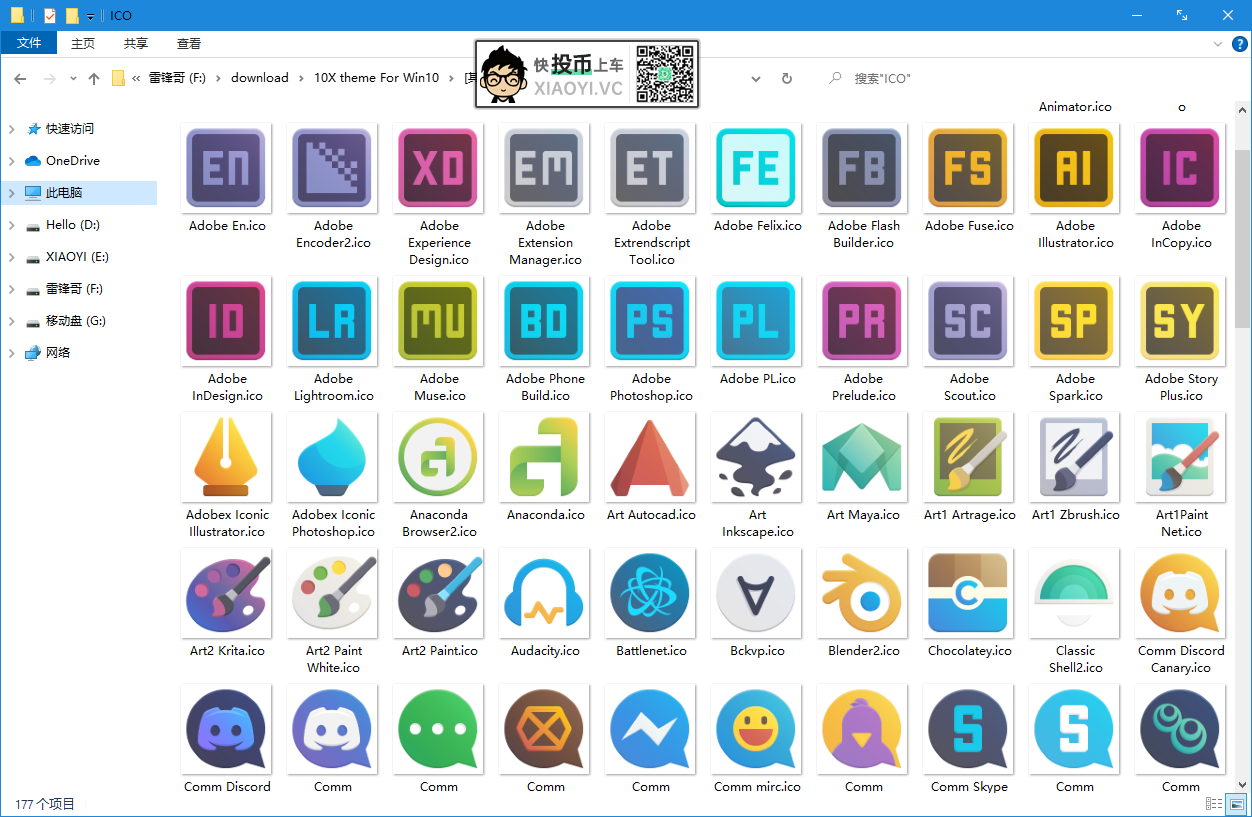Expand the OneDrive tree node
Viewport: 1252px width, 817px height.
pos(12,161)
